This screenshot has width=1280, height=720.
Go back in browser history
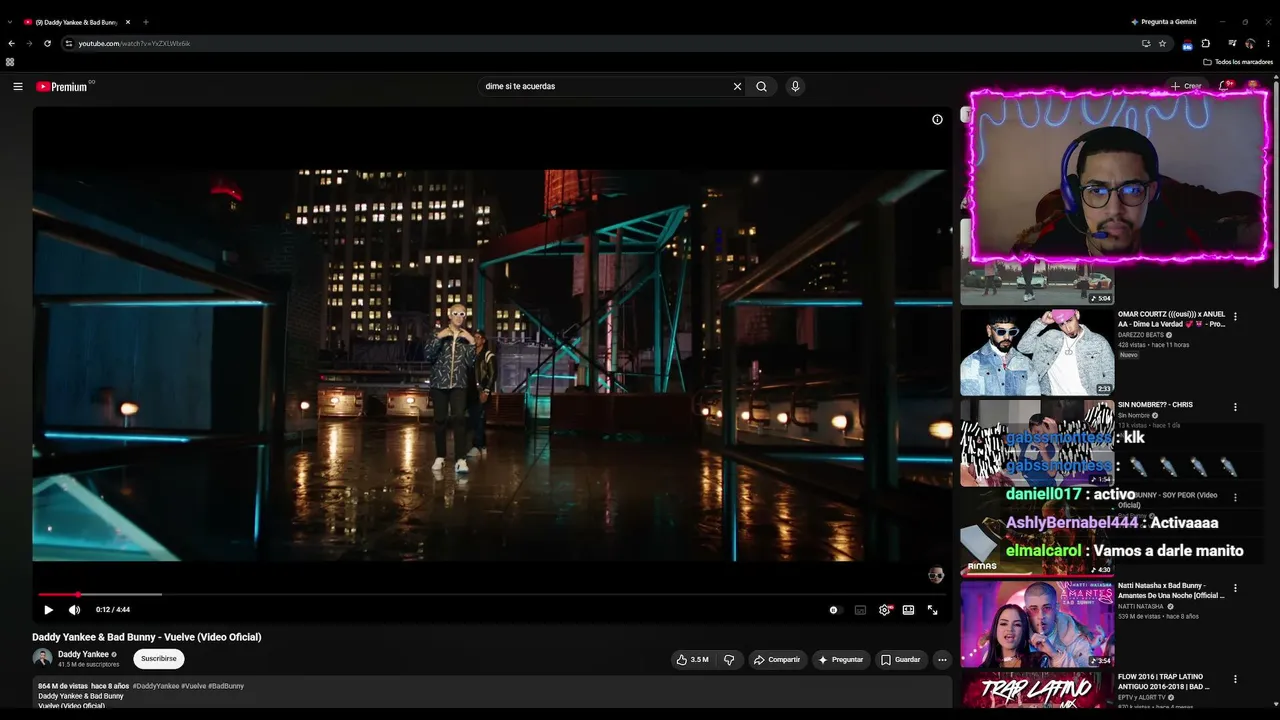11,44
